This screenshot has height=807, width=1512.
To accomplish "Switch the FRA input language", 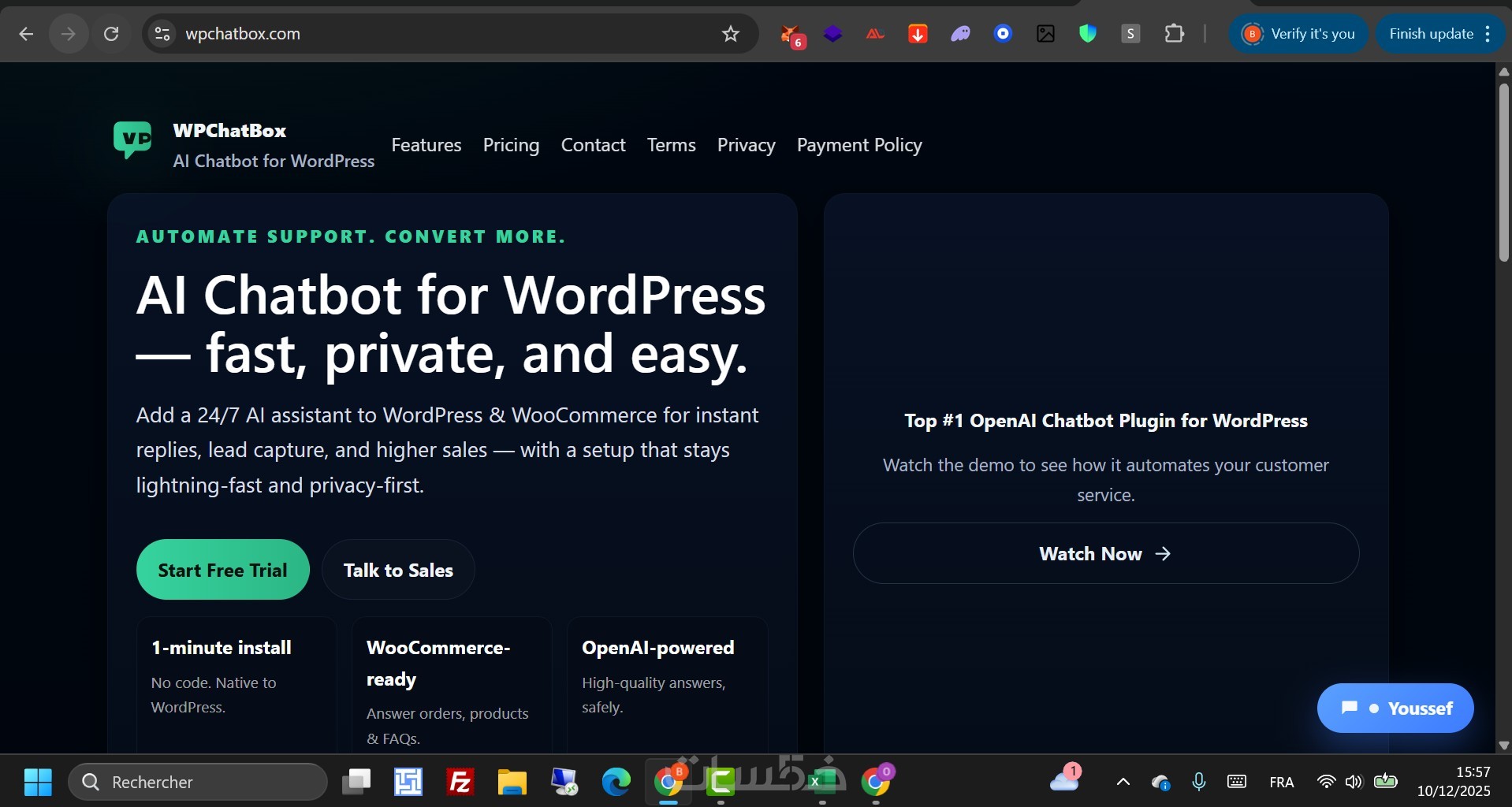I will click(x=1282, y=782).
